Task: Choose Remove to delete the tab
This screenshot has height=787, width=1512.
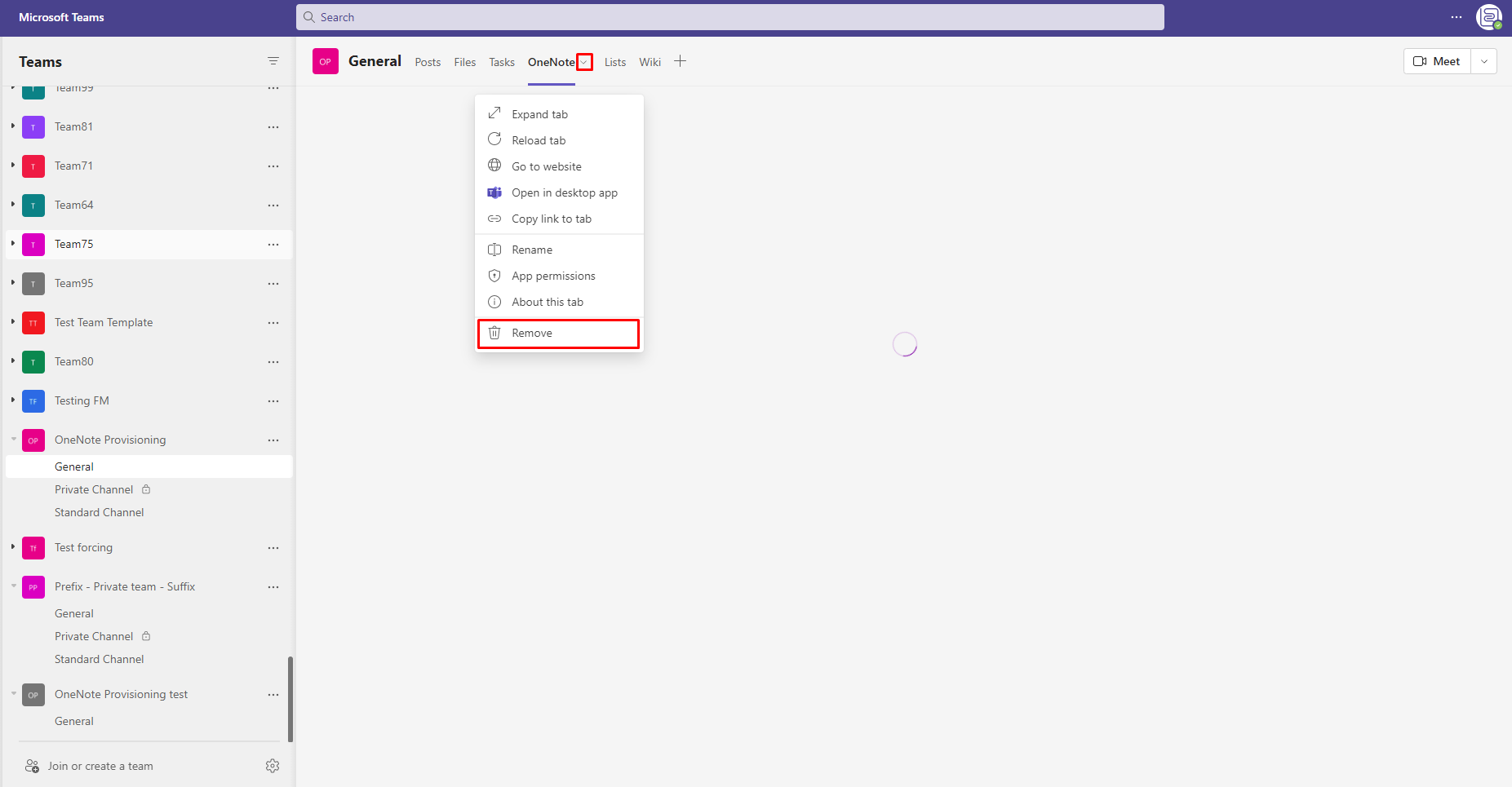Action: point(559,333)
